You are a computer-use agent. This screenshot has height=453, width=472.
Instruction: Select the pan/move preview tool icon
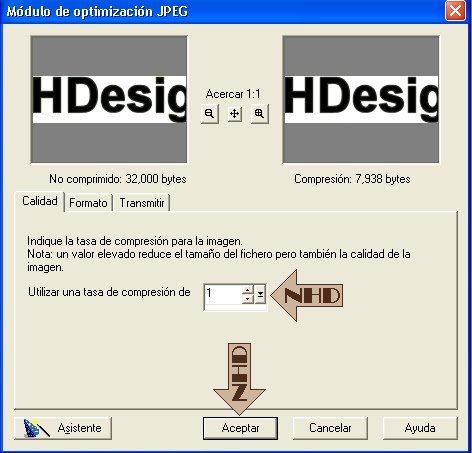[235, 114]
